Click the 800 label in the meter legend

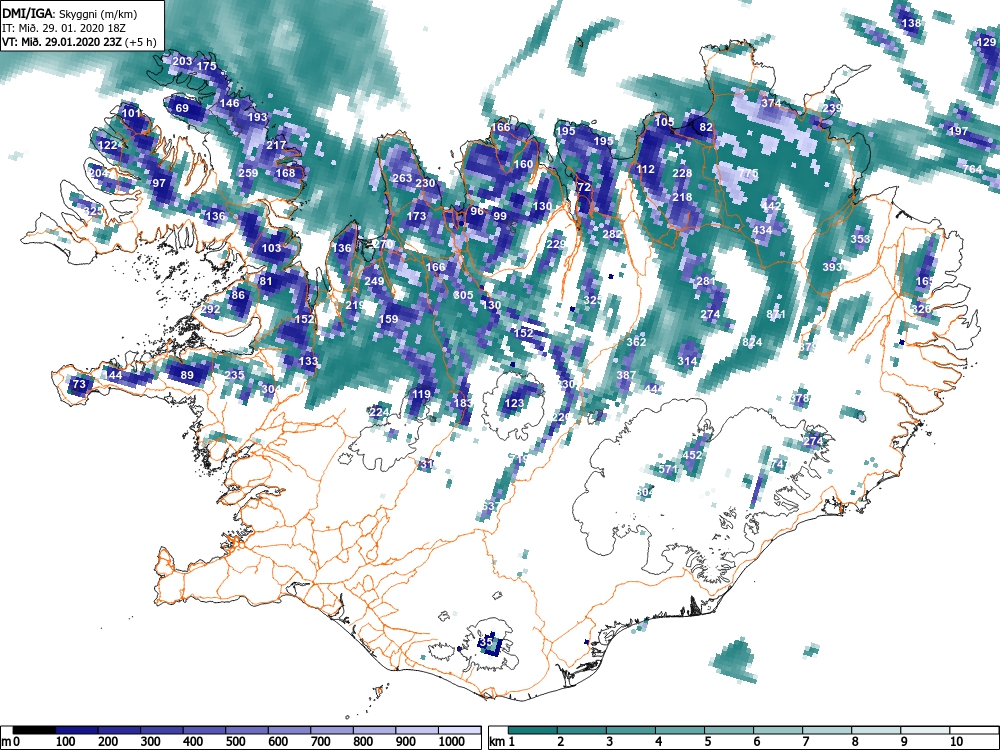point(363,742)
